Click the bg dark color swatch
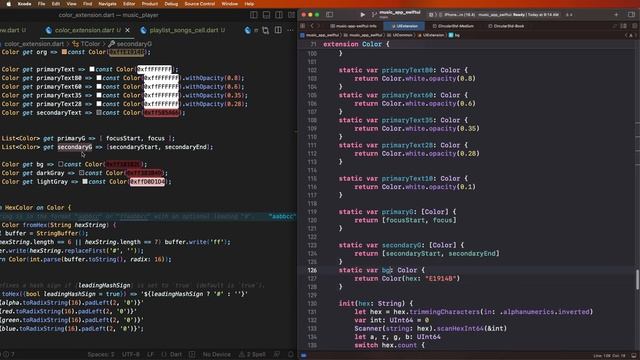 pos(60,164)
